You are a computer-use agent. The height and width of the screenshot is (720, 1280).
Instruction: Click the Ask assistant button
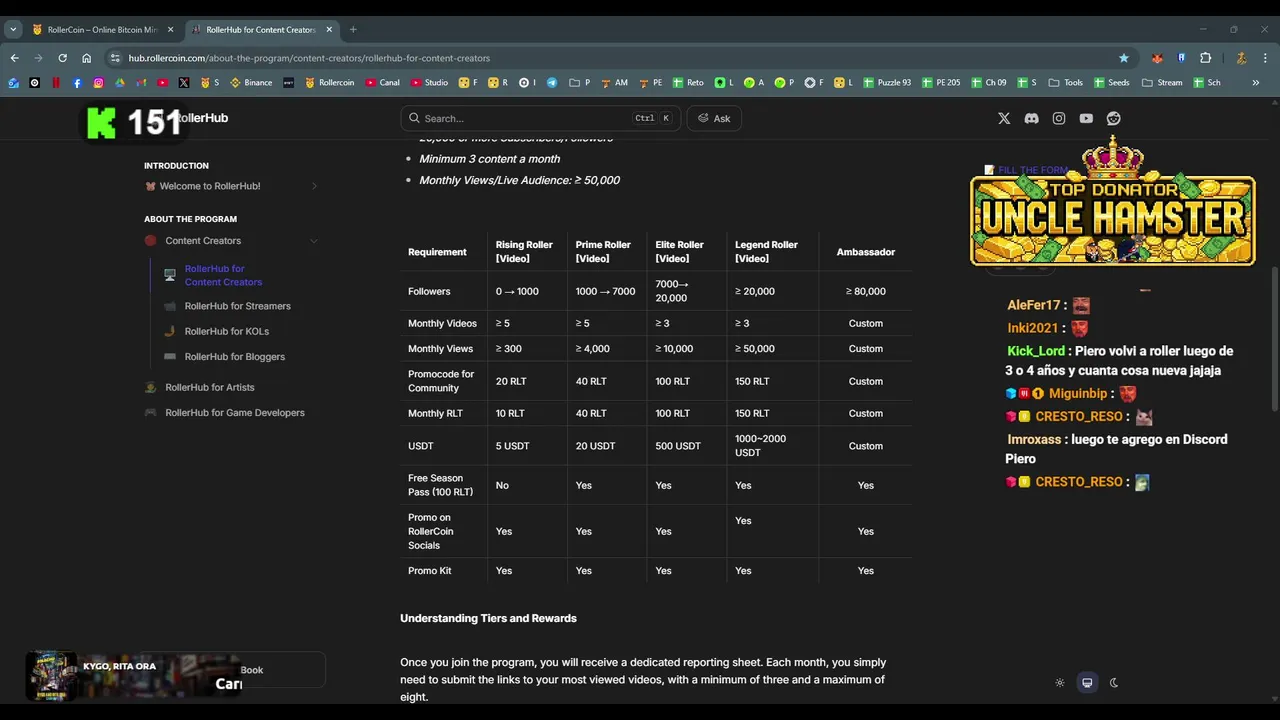[x=714, y=118]
